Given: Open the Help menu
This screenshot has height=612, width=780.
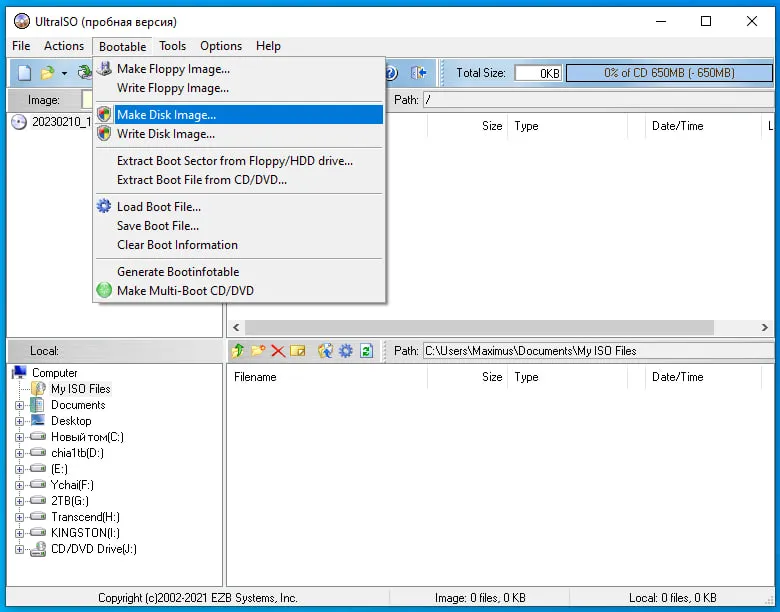Looking at the screenshot, I should 269,46.
